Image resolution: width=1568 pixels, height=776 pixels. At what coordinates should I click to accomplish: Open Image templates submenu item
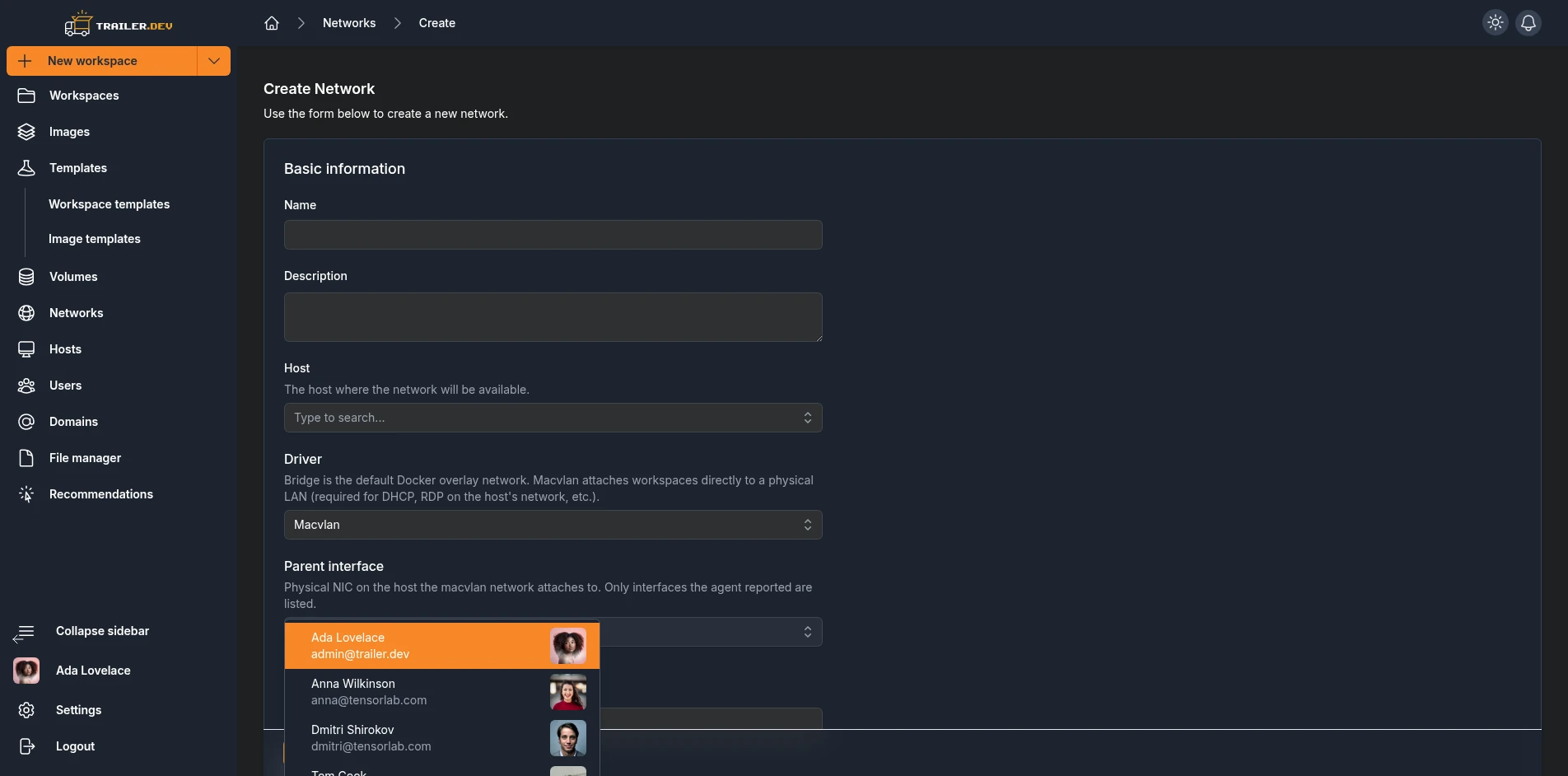point(95,239)
